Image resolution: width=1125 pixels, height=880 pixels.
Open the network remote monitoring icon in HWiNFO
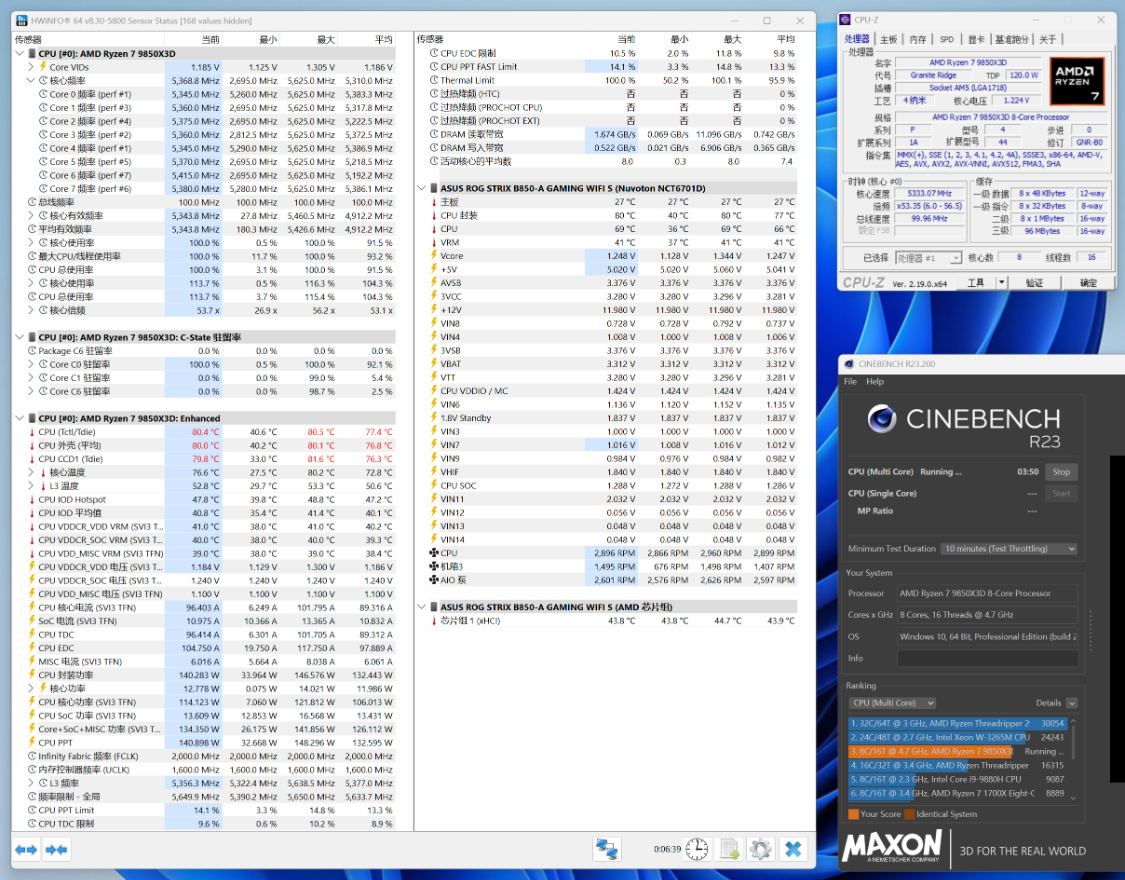607,850
